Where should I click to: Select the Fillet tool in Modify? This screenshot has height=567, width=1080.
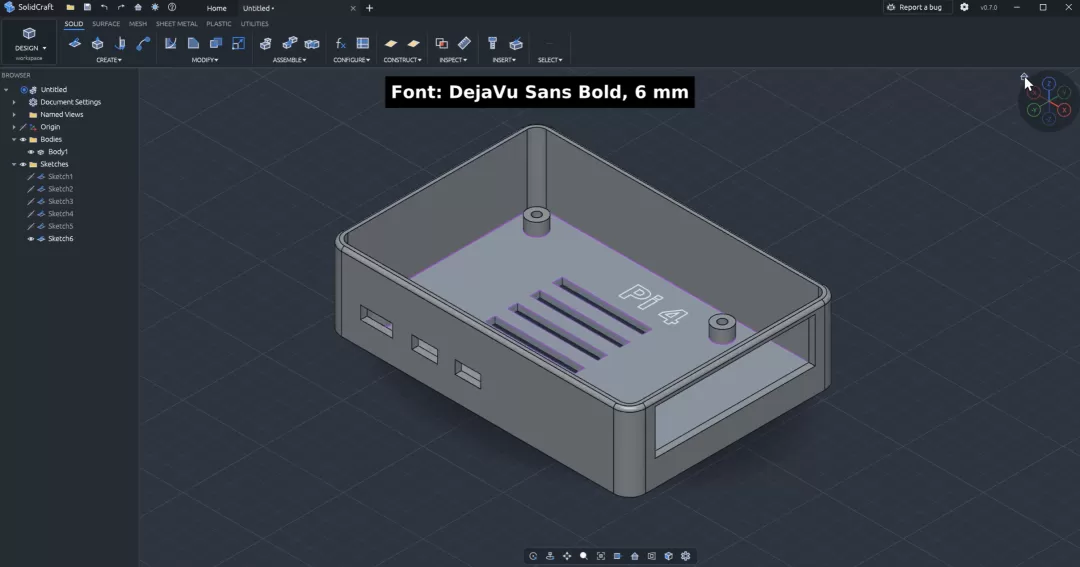point(170,43)
